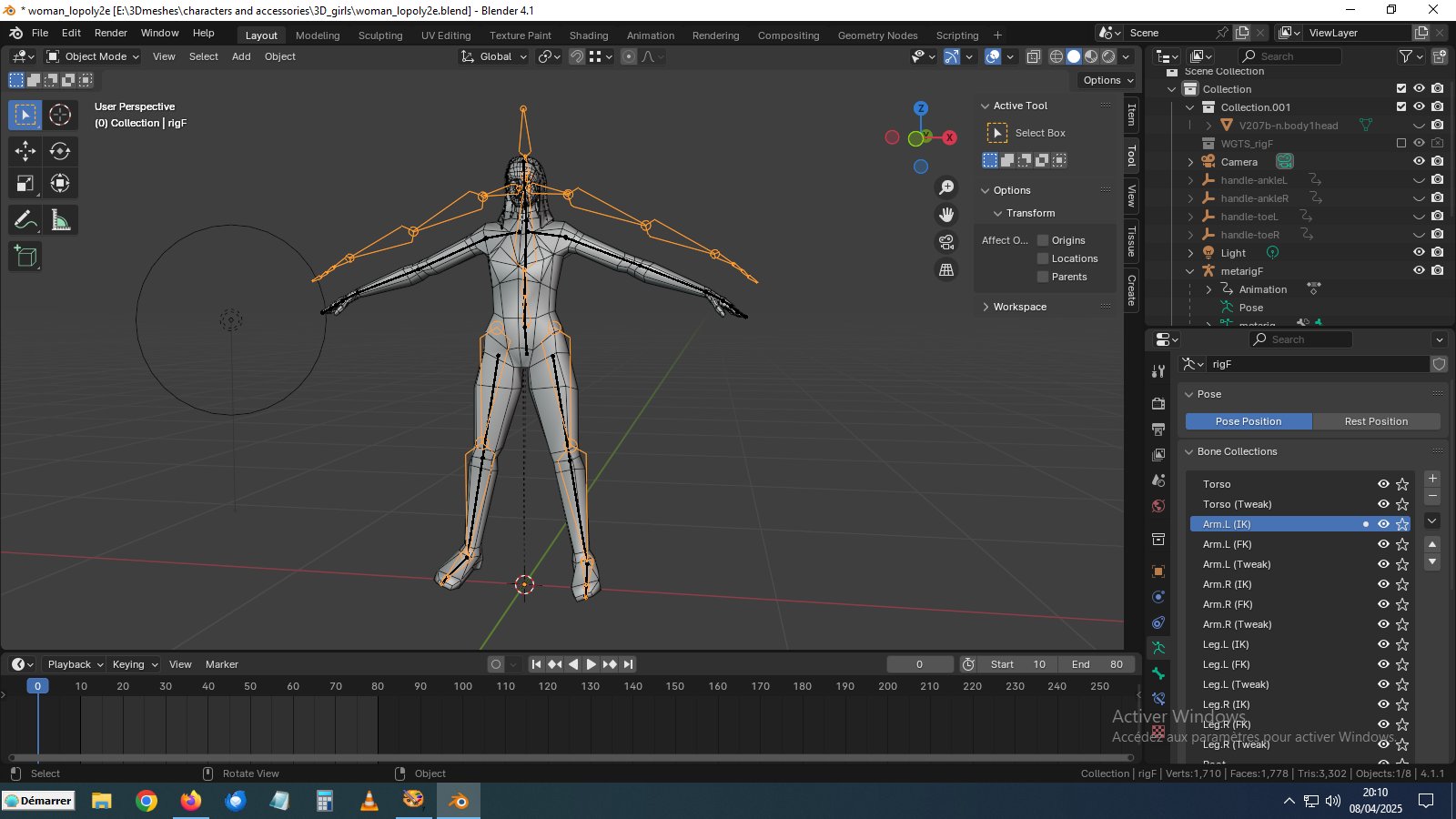This screenshot has height=819, width=1456.
Task: Activate the Rotate tool
Action: (x=60, y=151)
